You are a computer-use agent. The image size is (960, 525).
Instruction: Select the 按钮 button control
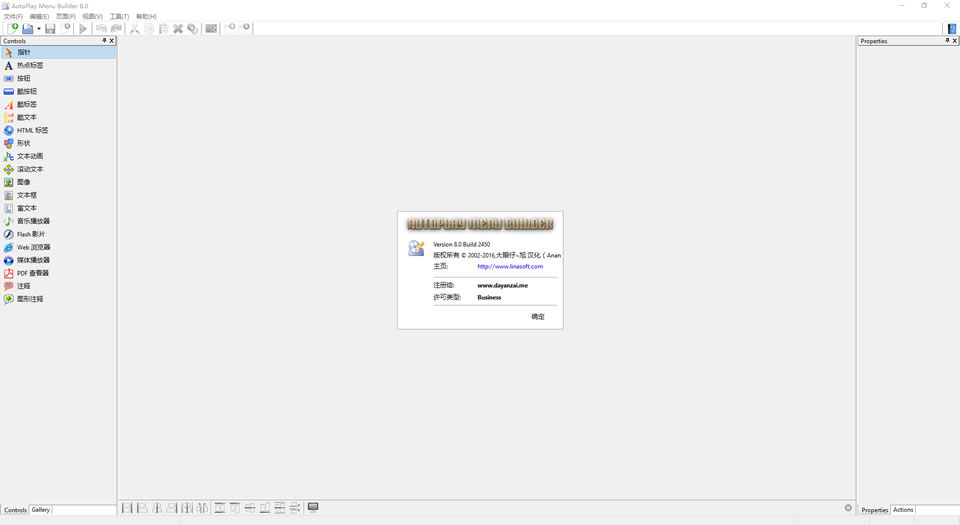tap(58, 78)
